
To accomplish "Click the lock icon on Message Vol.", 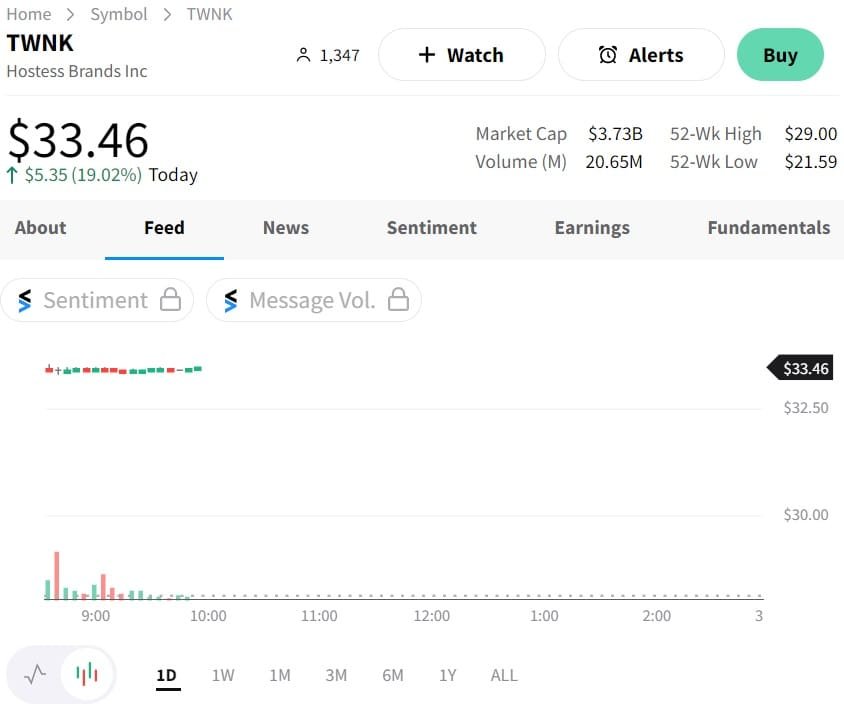I will click(398, 300).
